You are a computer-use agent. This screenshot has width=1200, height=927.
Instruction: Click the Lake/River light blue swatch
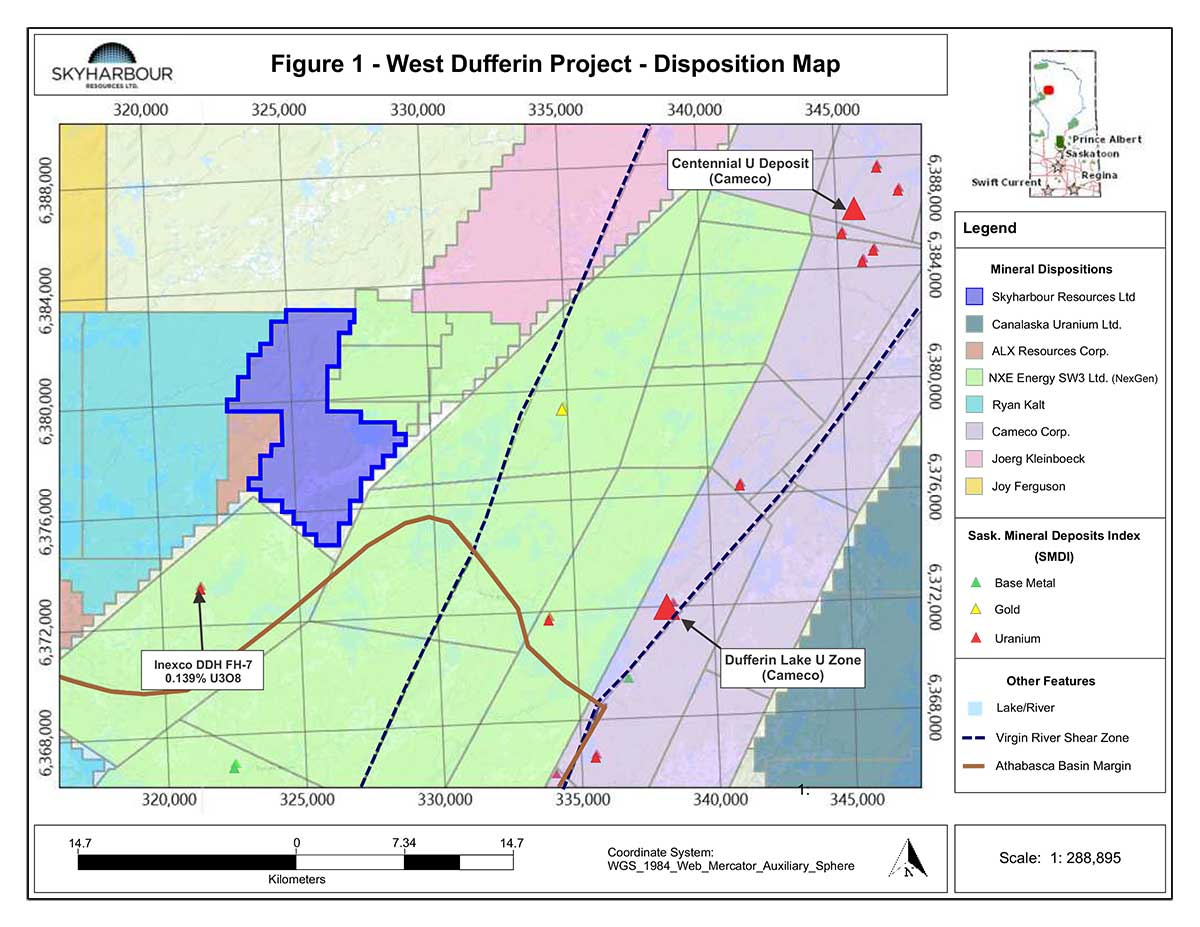click(x=975, y=709)
